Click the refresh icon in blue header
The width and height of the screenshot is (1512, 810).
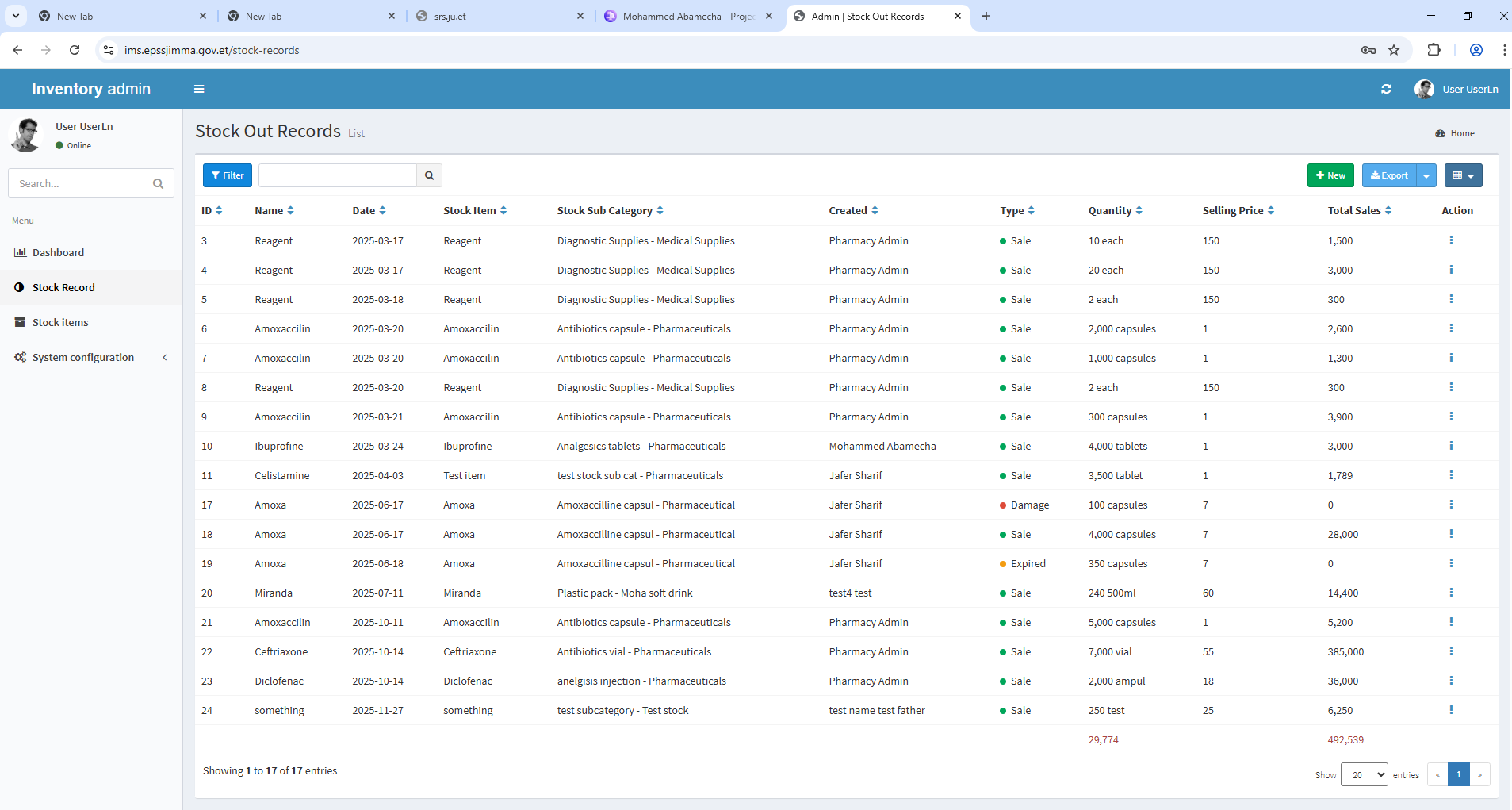click(x=1386, y=89)
